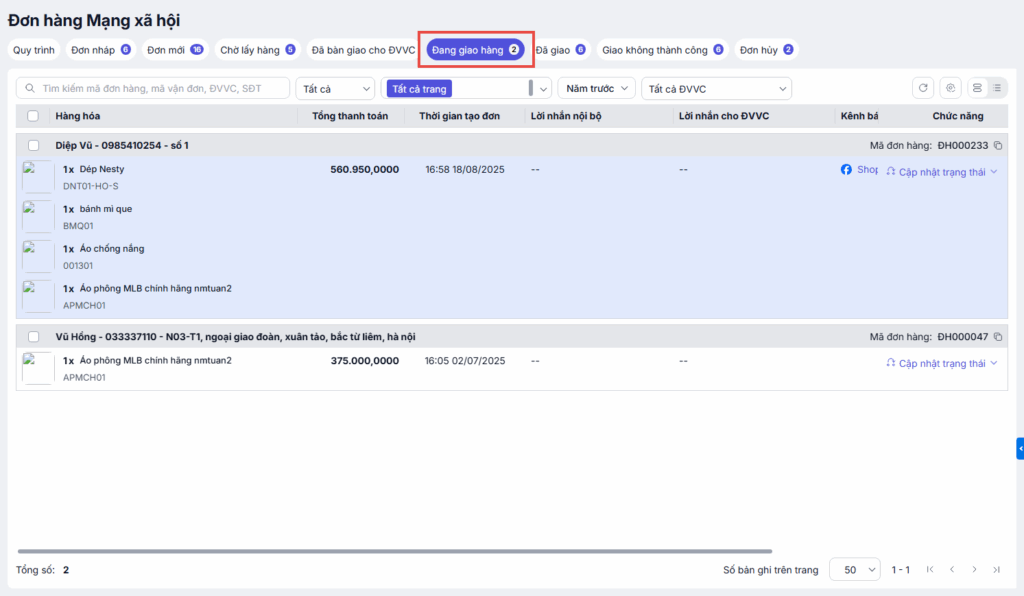1024x596 pixels.
Task: Go to the first page
Action: point(930,569)
